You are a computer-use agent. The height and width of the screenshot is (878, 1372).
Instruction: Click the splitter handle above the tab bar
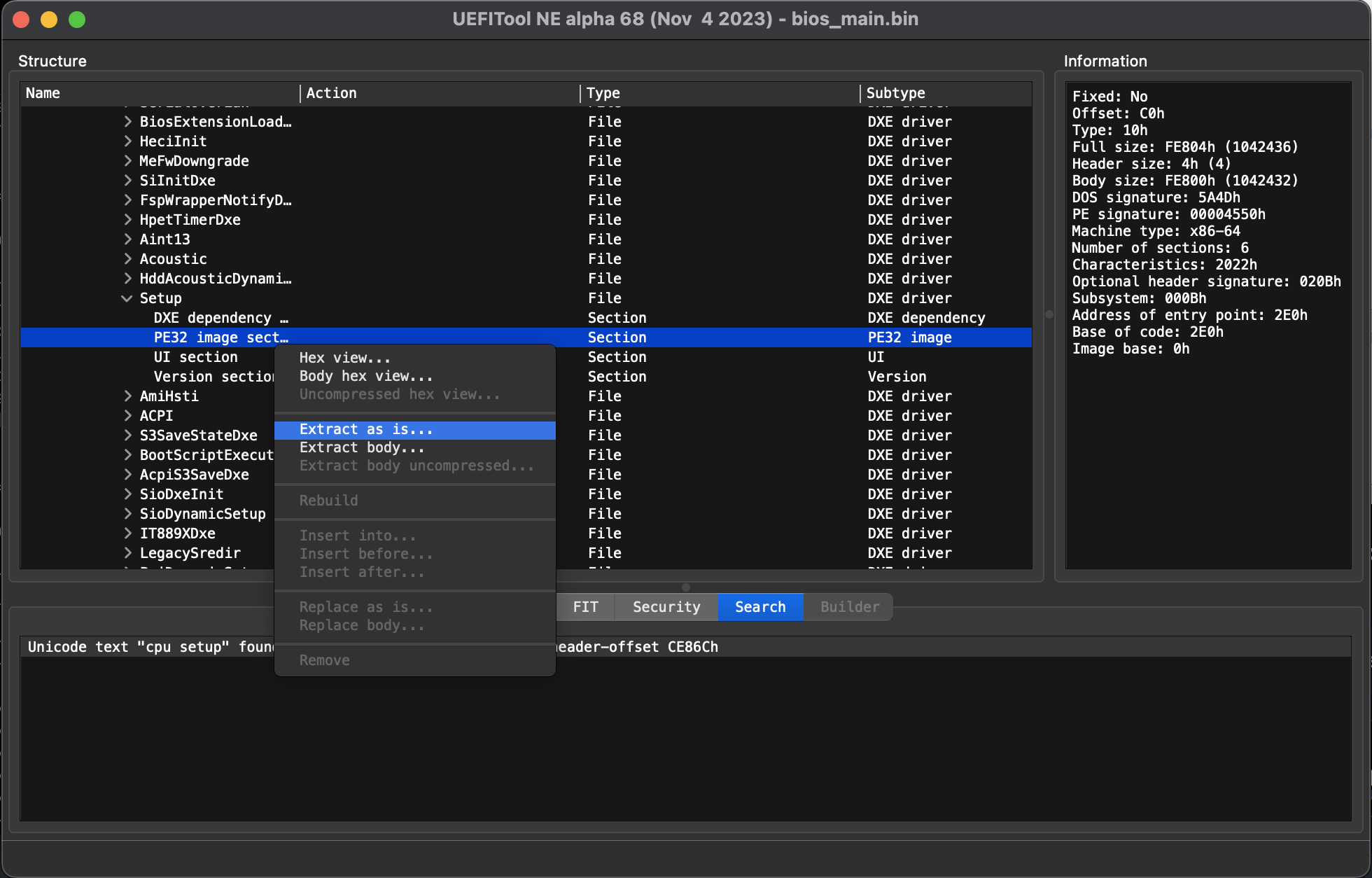point(686,587)
